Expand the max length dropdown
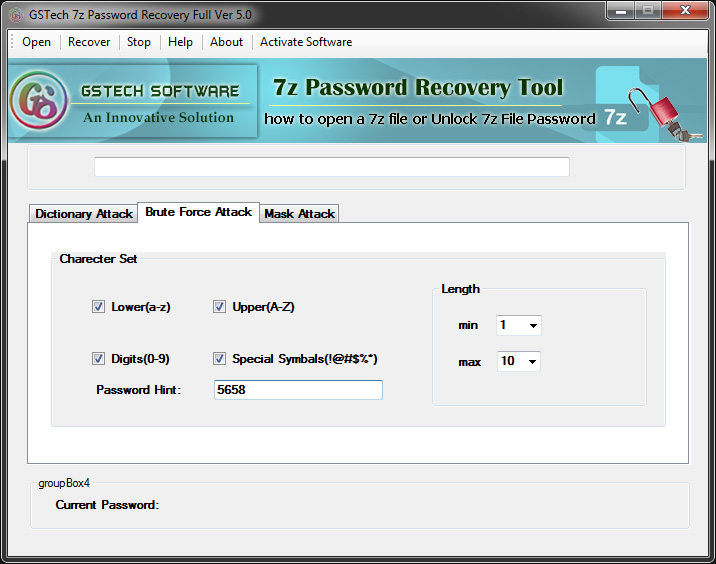Screen dimensions: 716x564 click(532, 361)
